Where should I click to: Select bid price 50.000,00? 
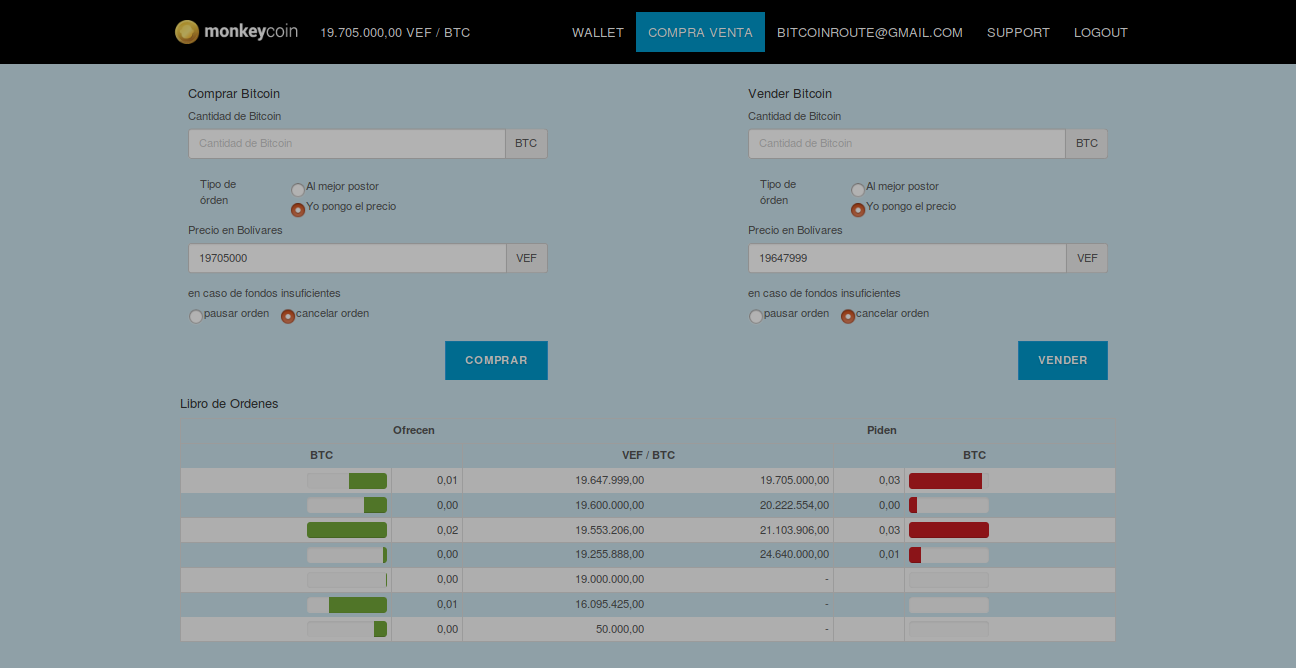pyautogui.click(x=620, y=629)
